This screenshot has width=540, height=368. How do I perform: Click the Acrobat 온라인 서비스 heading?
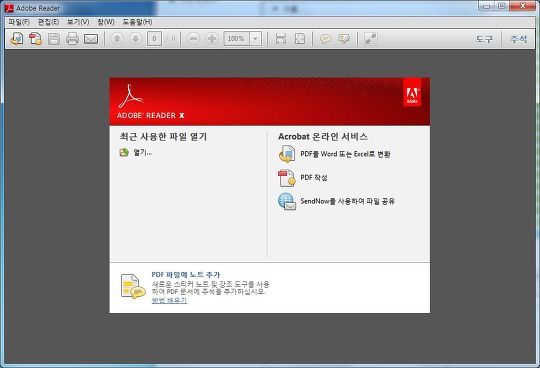323,137
